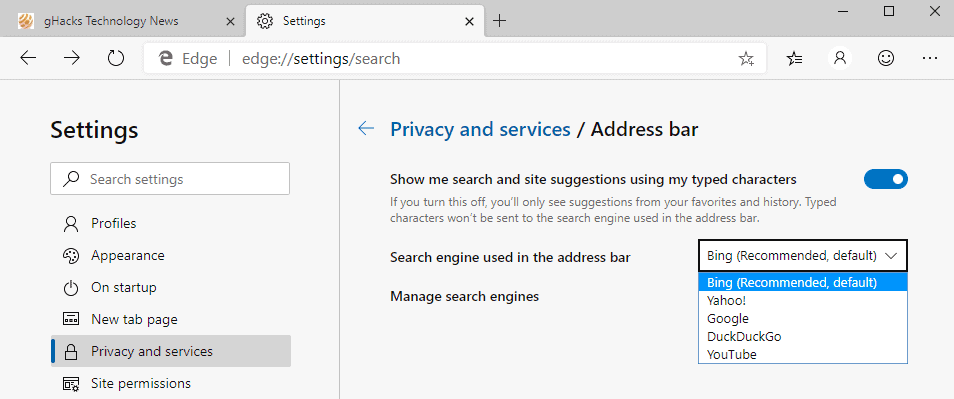Switch to gHacks Technology News tab

click(122, 21)
